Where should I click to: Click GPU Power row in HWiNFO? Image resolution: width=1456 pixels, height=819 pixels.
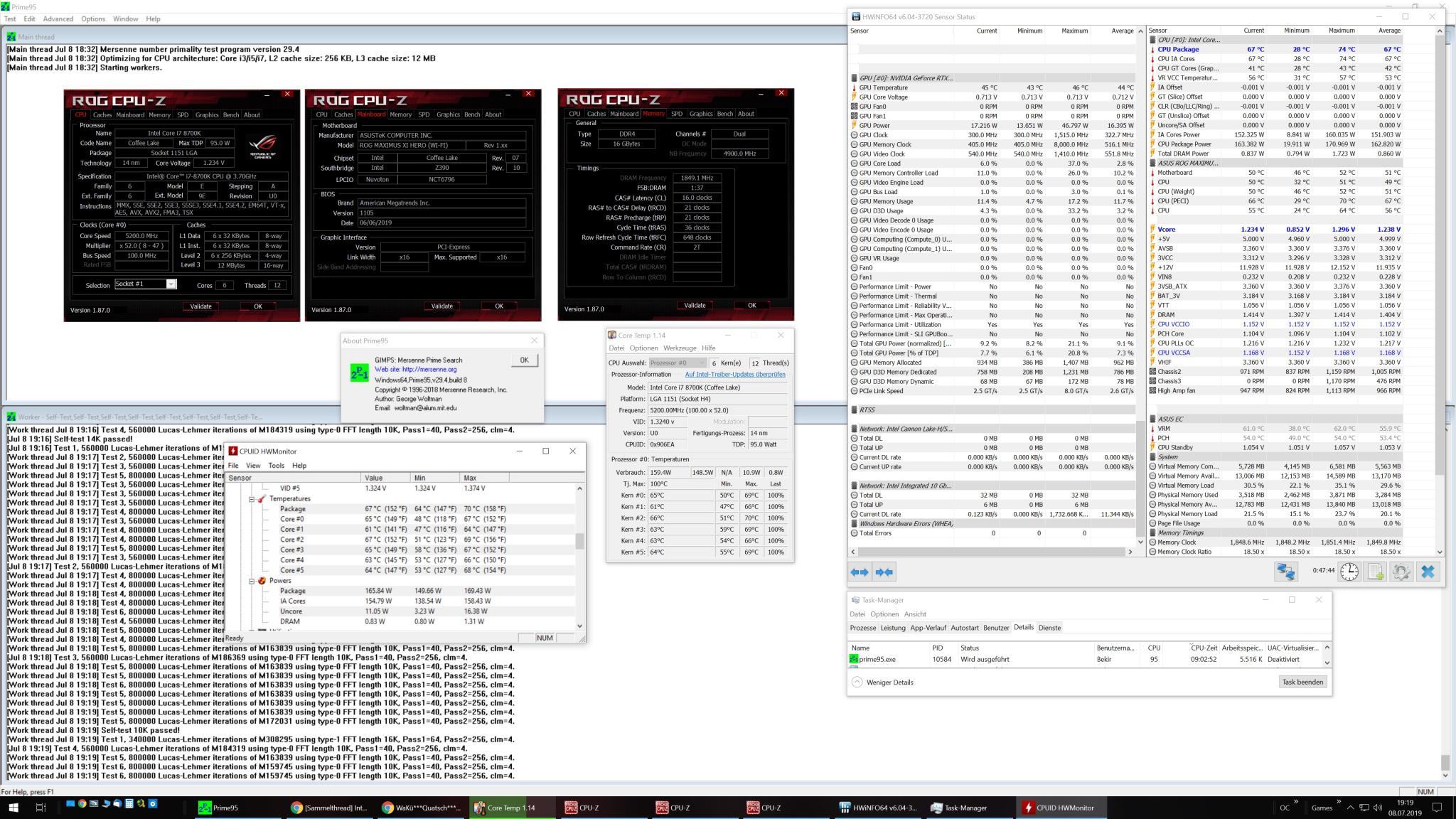click(992, 126)
